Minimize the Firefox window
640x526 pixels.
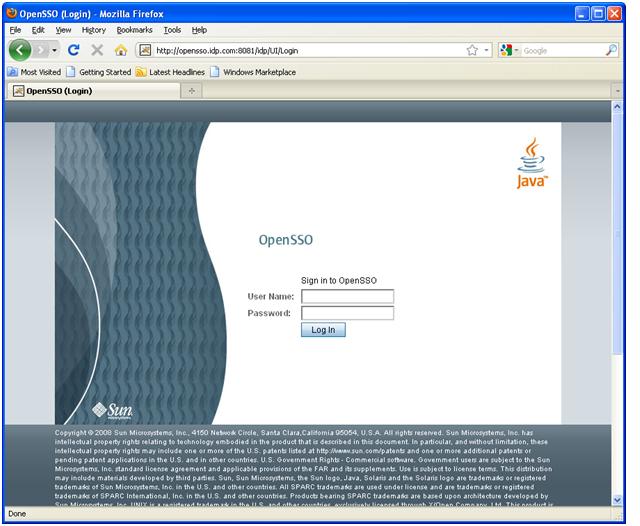coord(582,14)
